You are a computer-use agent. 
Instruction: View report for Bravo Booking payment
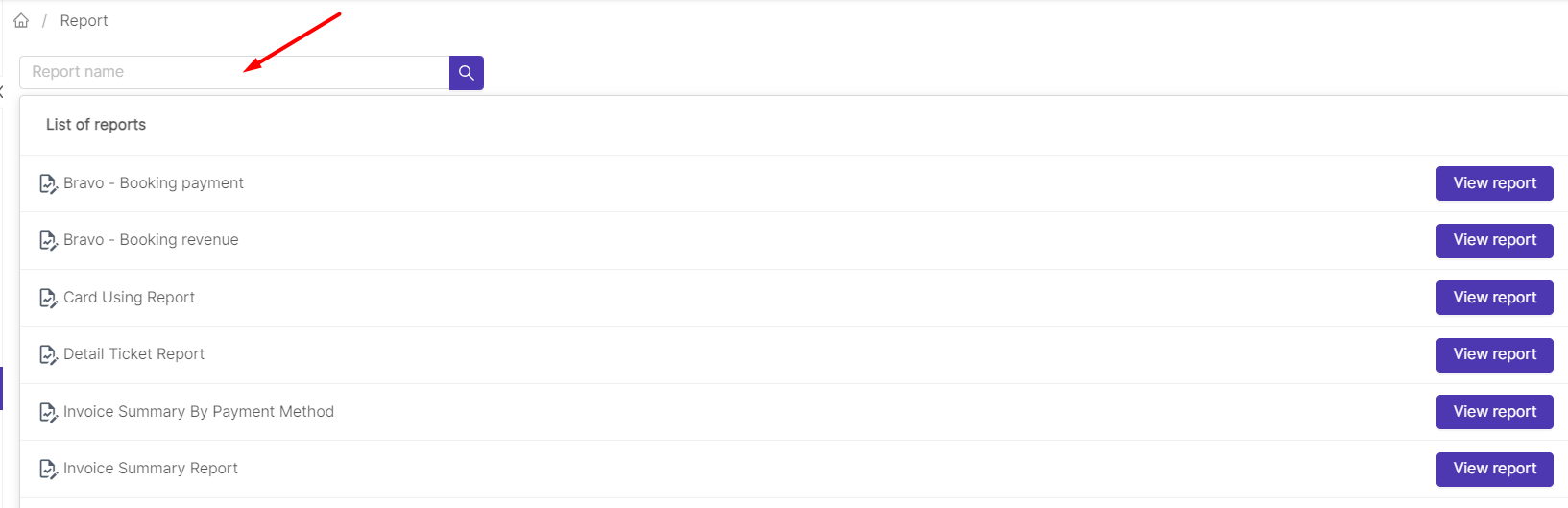coord(1494,183)
